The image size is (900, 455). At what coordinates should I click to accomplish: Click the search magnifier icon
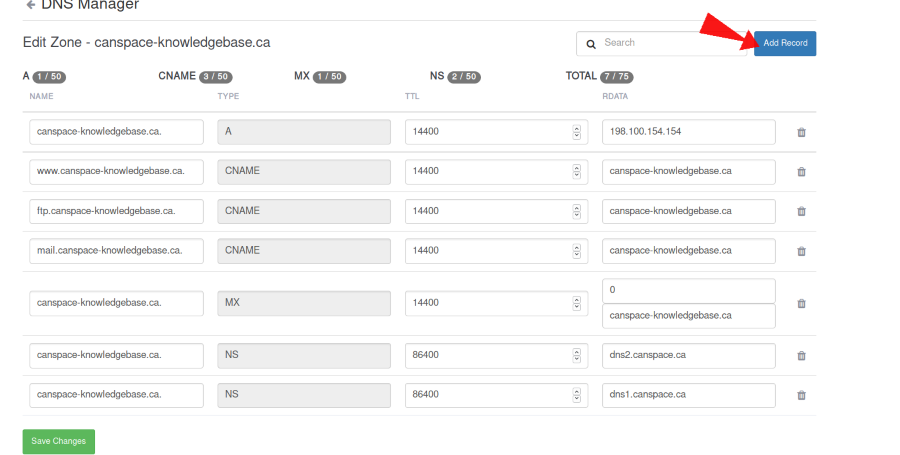(x=591, y=44)
